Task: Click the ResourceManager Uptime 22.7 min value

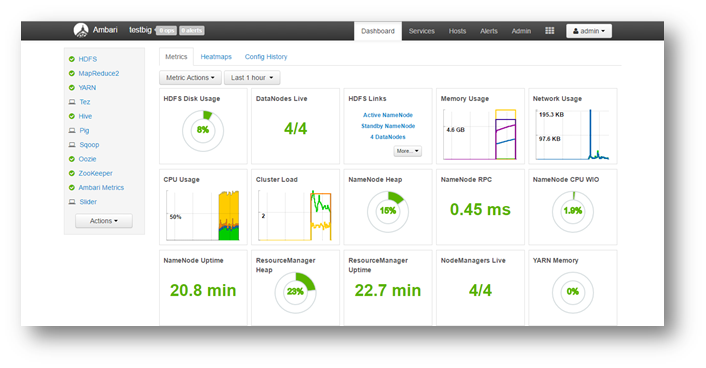Action: [388, 291]
